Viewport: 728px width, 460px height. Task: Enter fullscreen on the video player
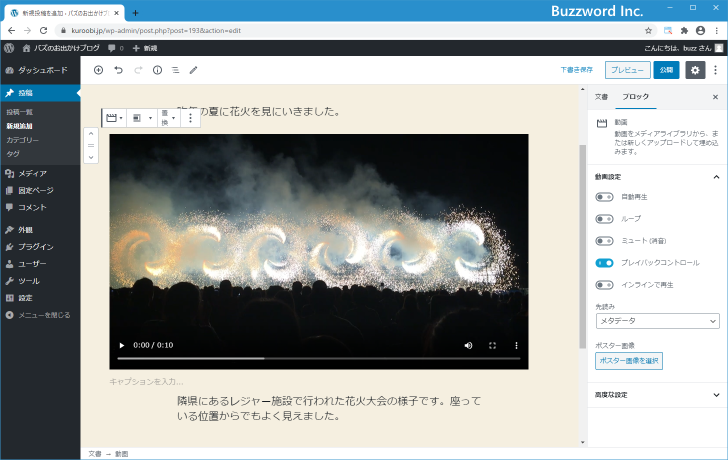point(492,345)
